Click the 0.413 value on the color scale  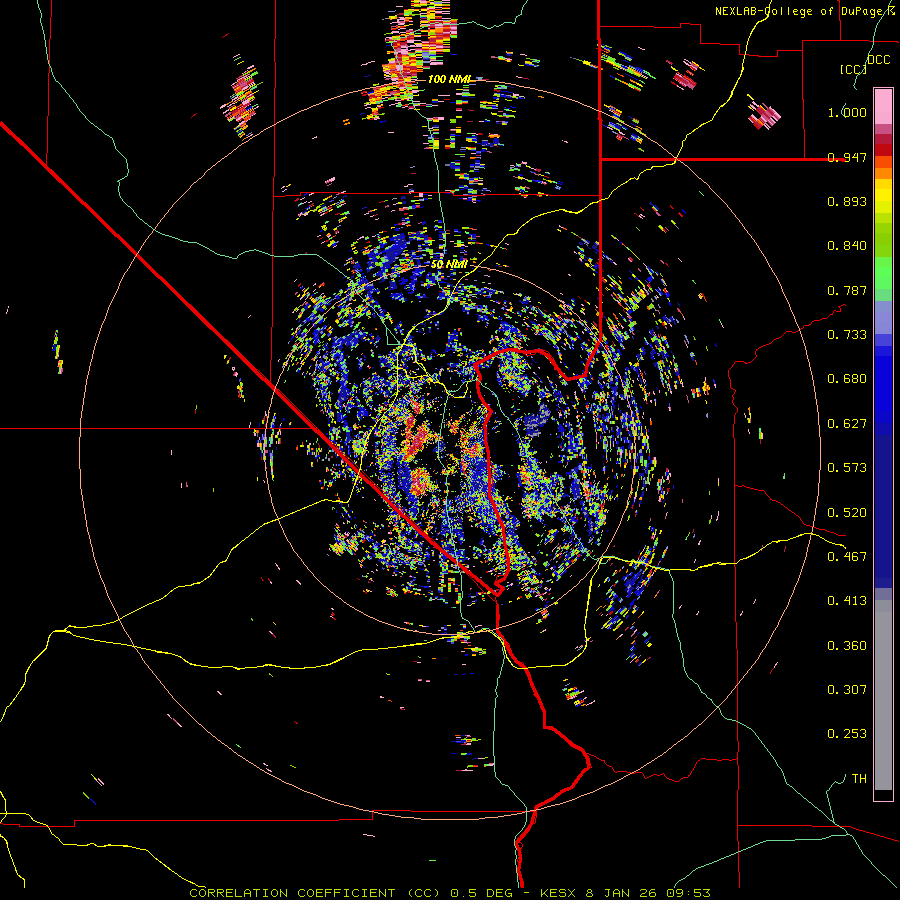(x=847, y=601)
